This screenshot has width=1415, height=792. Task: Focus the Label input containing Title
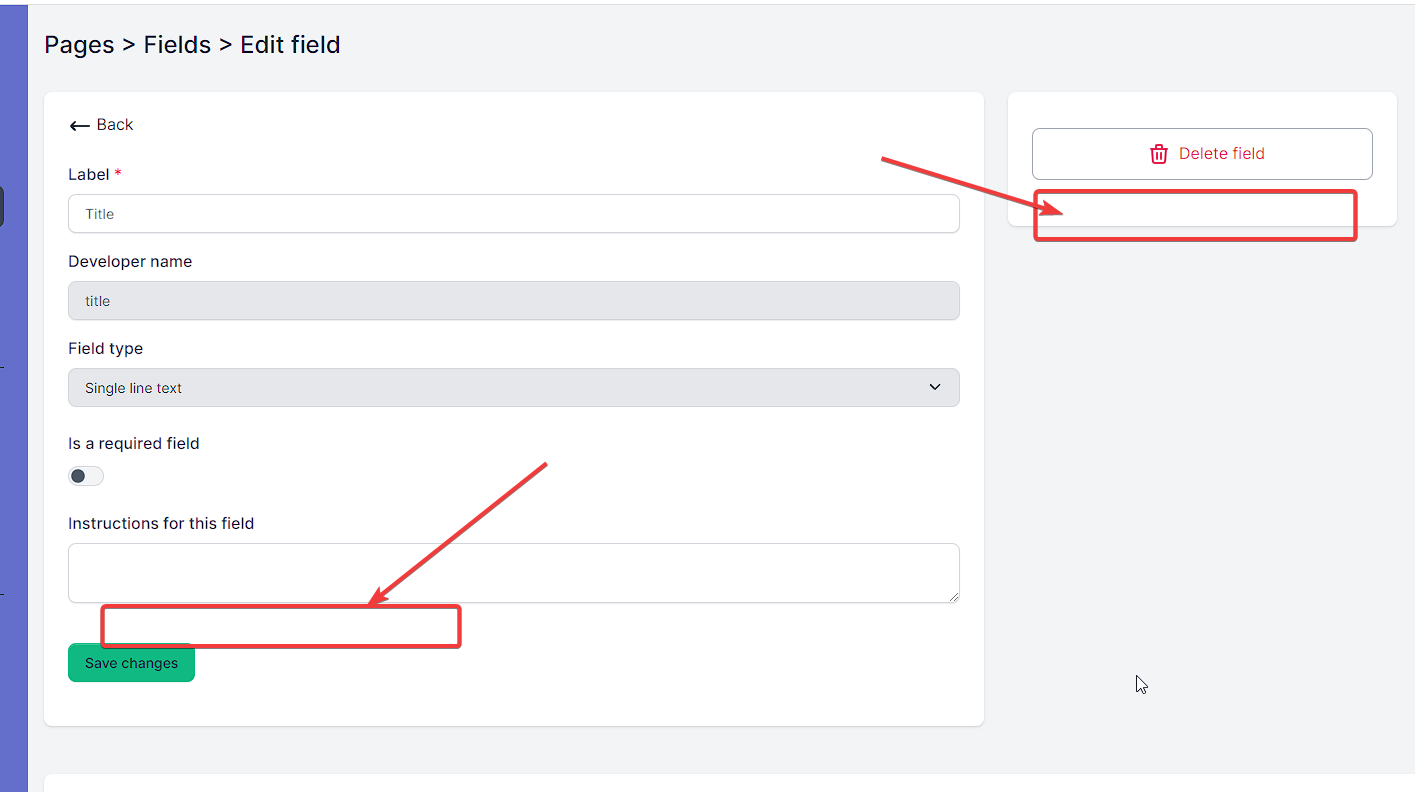click(x=514, y=214)
